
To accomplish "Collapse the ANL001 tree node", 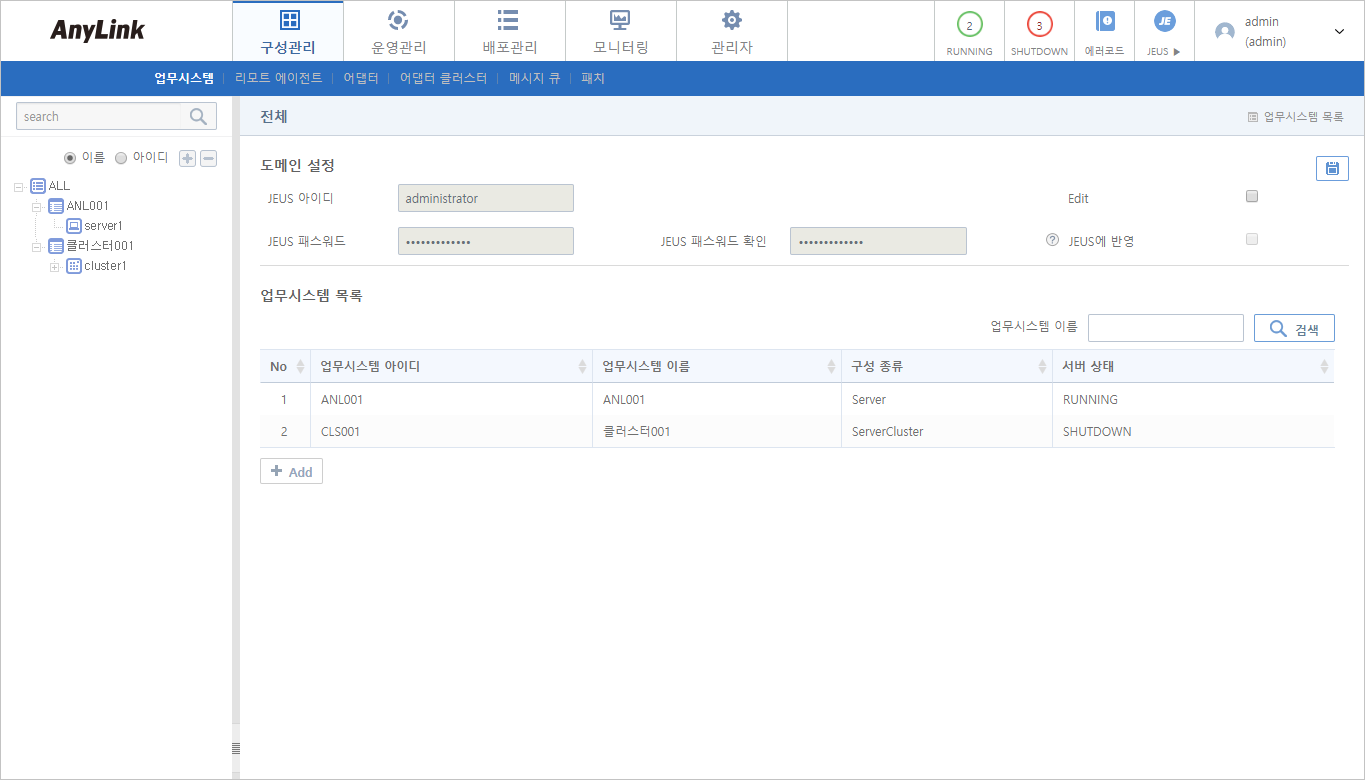I will click(37, 206).
